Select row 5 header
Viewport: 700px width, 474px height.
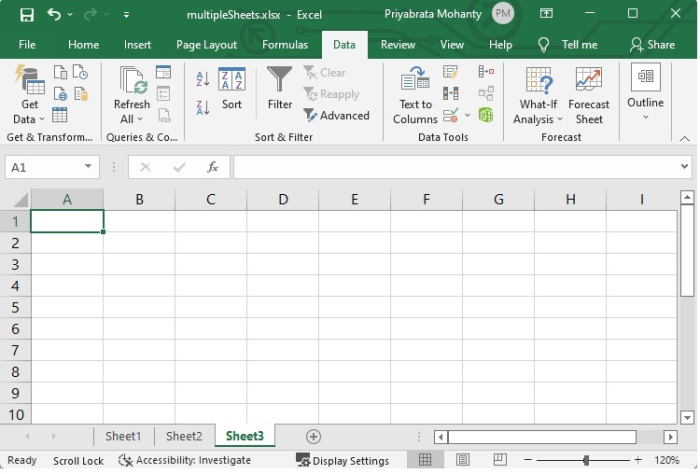(15, 308)
